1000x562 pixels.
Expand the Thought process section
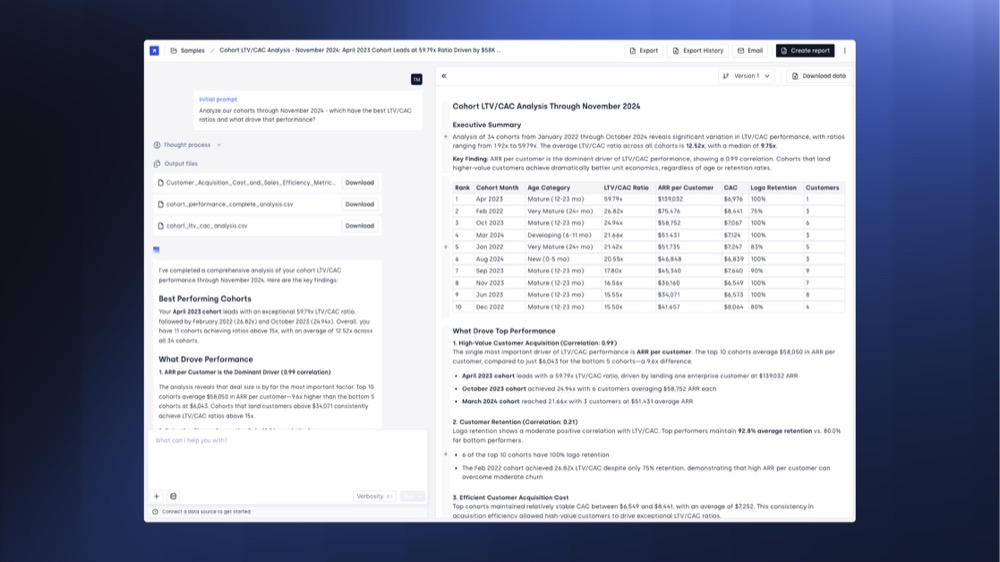[x=188, y=145]
